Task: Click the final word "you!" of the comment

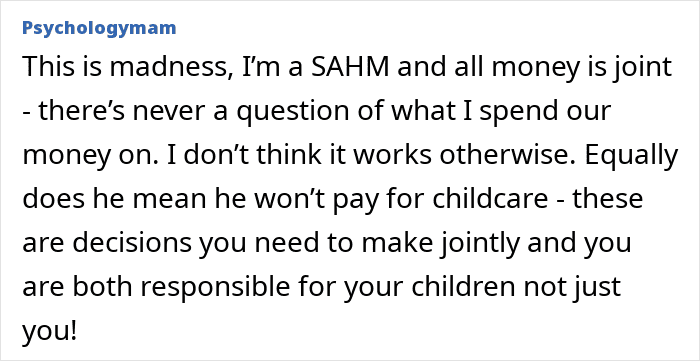Action: coord(50,331)
